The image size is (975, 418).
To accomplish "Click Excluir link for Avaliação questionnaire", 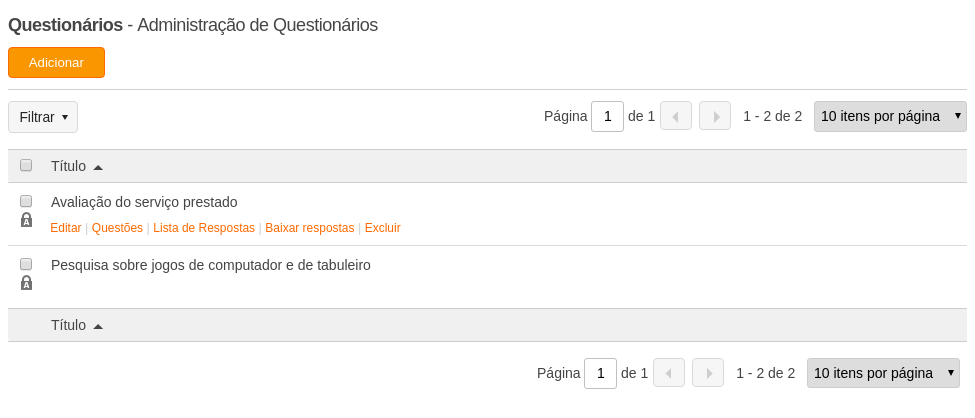I will click(x=382, y=228).
